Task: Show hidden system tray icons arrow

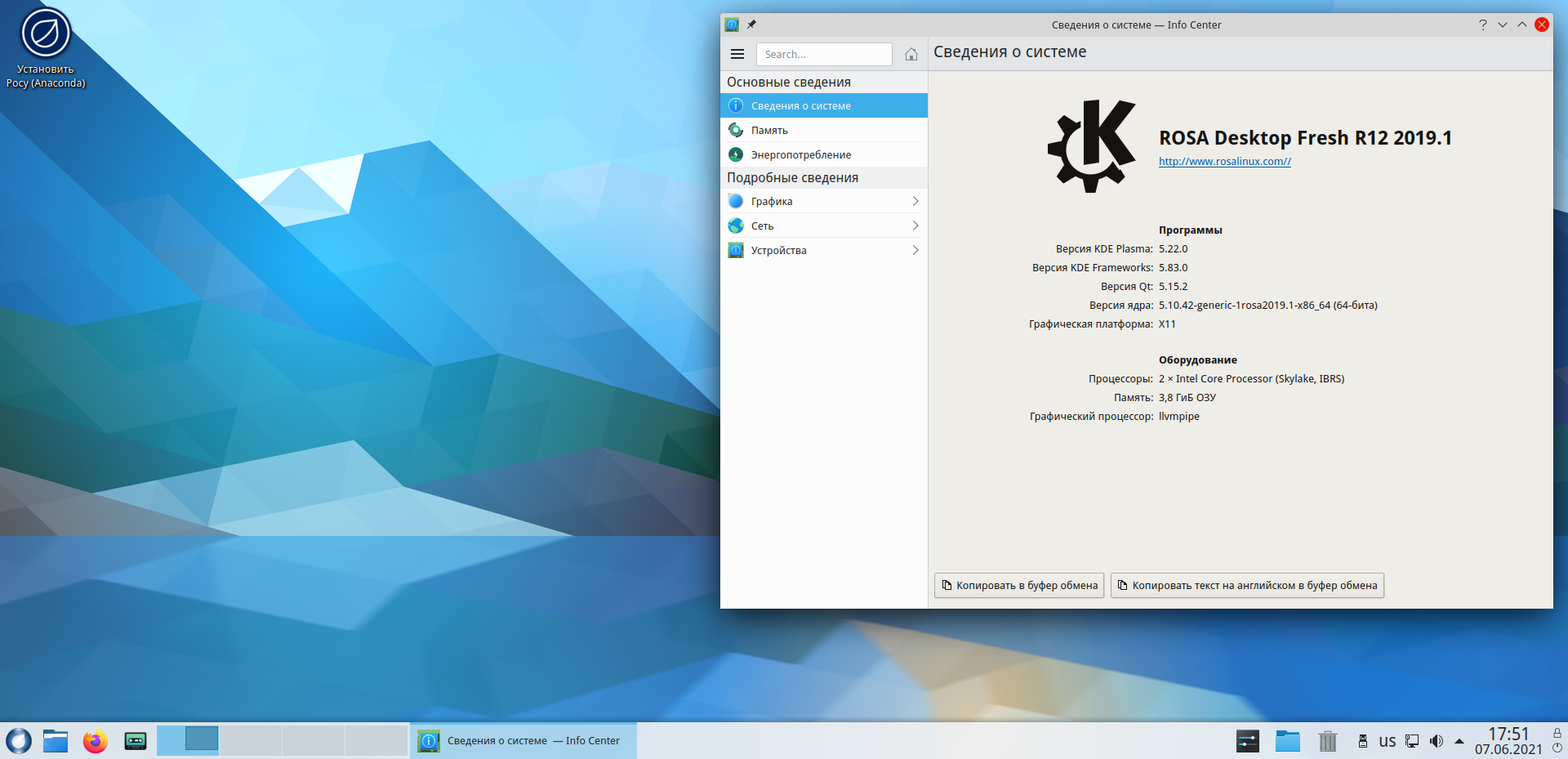Action: 1459,742
